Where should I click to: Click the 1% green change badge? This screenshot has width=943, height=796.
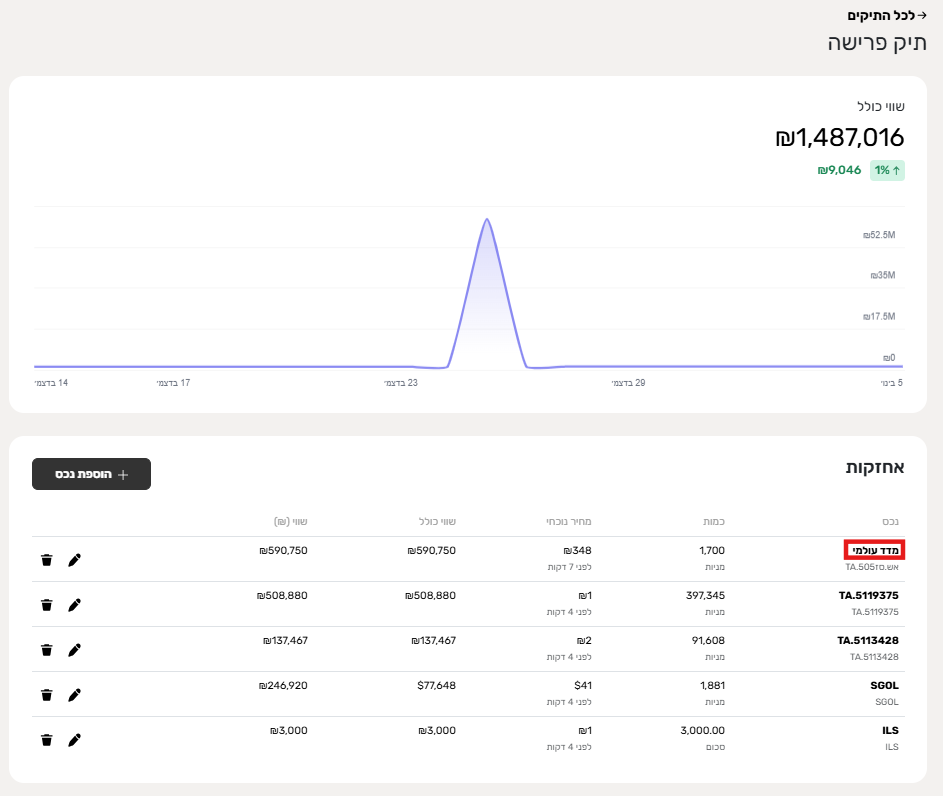click(886, 170)
